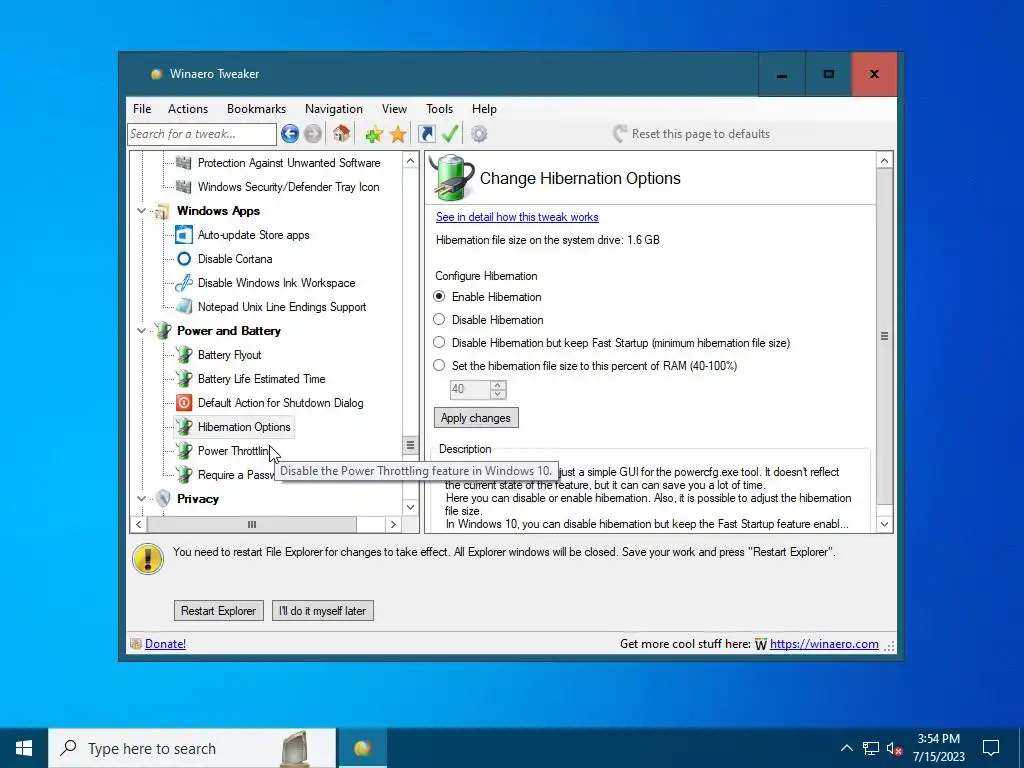Open the File menu
This screenshot has width=1024, height=768.
142,109
